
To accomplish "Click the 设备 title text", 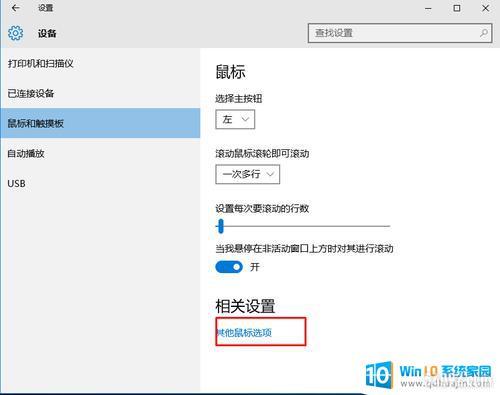I will pos(47,33).
